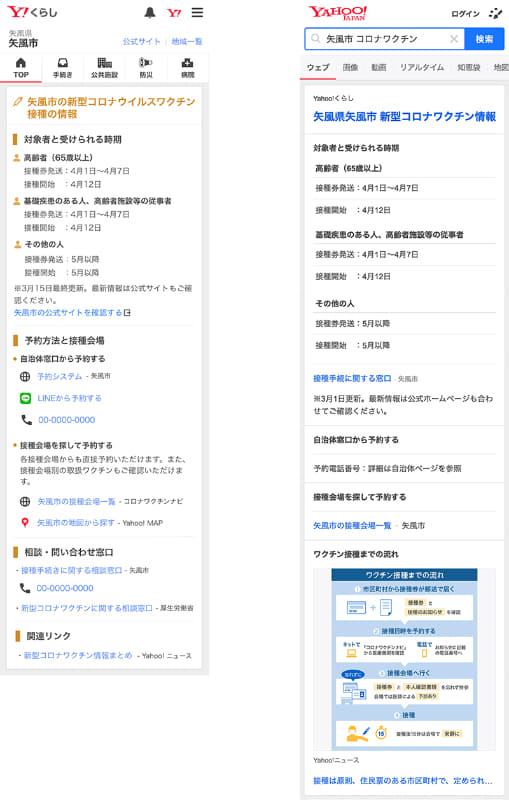The height and width of the screenshot is (800, 509).
Task: Click the red map pin icon
Action: click(x=24, y=522)
